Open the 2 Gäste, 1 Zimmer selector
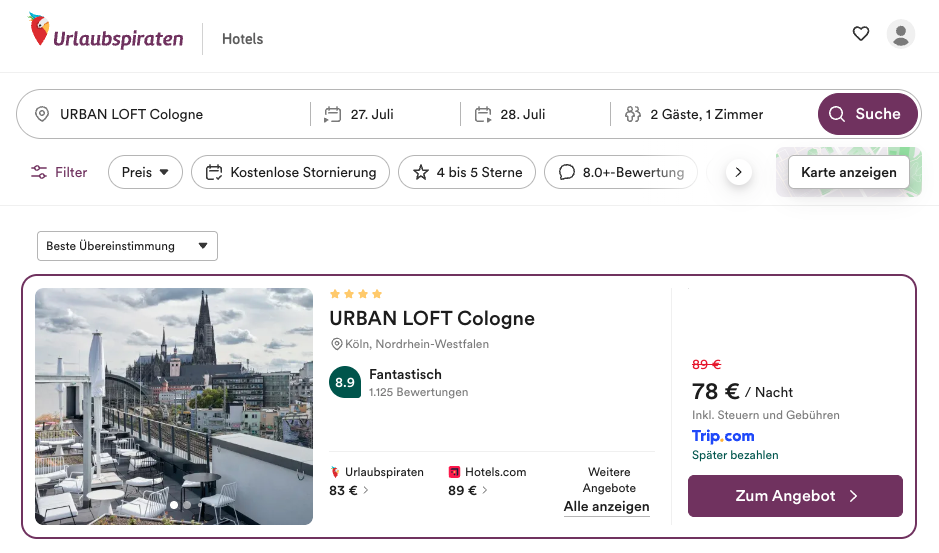The width and height of the screenshot is (939, 553). [x=706, y=115]
